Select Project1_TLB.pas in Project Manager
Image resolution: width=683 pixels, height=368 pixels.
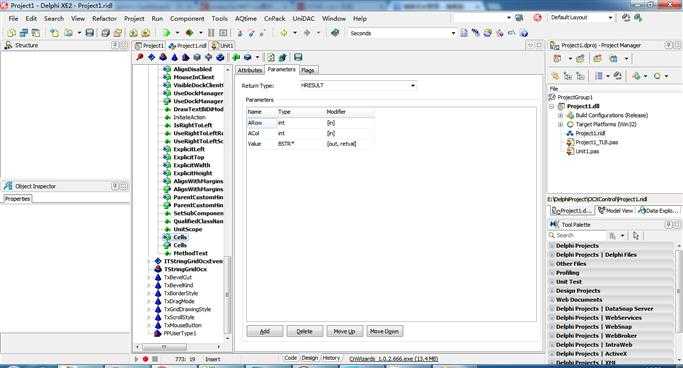point(597,142)
